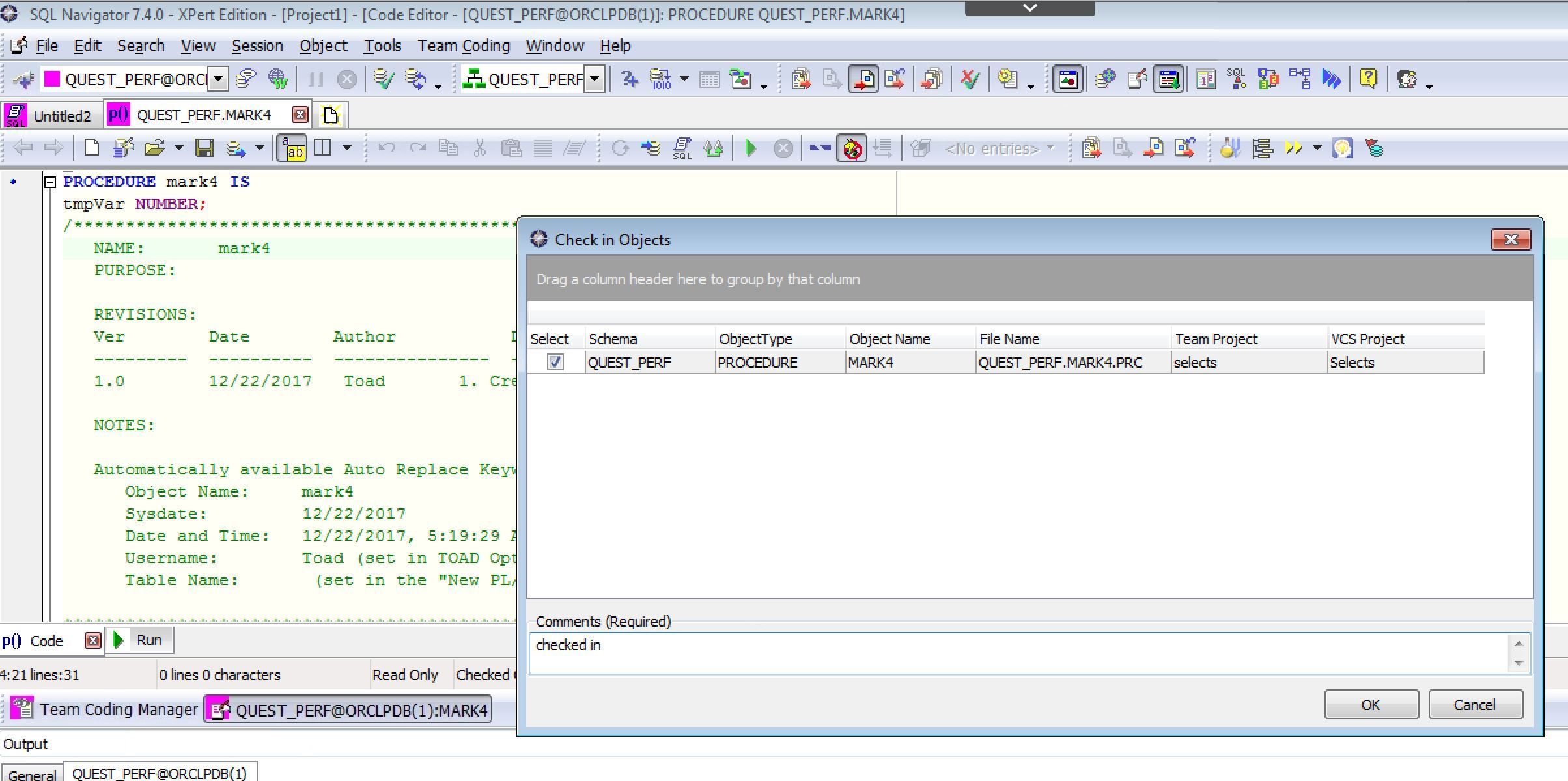
Task: Click the support person icon
Action: 1407,79
